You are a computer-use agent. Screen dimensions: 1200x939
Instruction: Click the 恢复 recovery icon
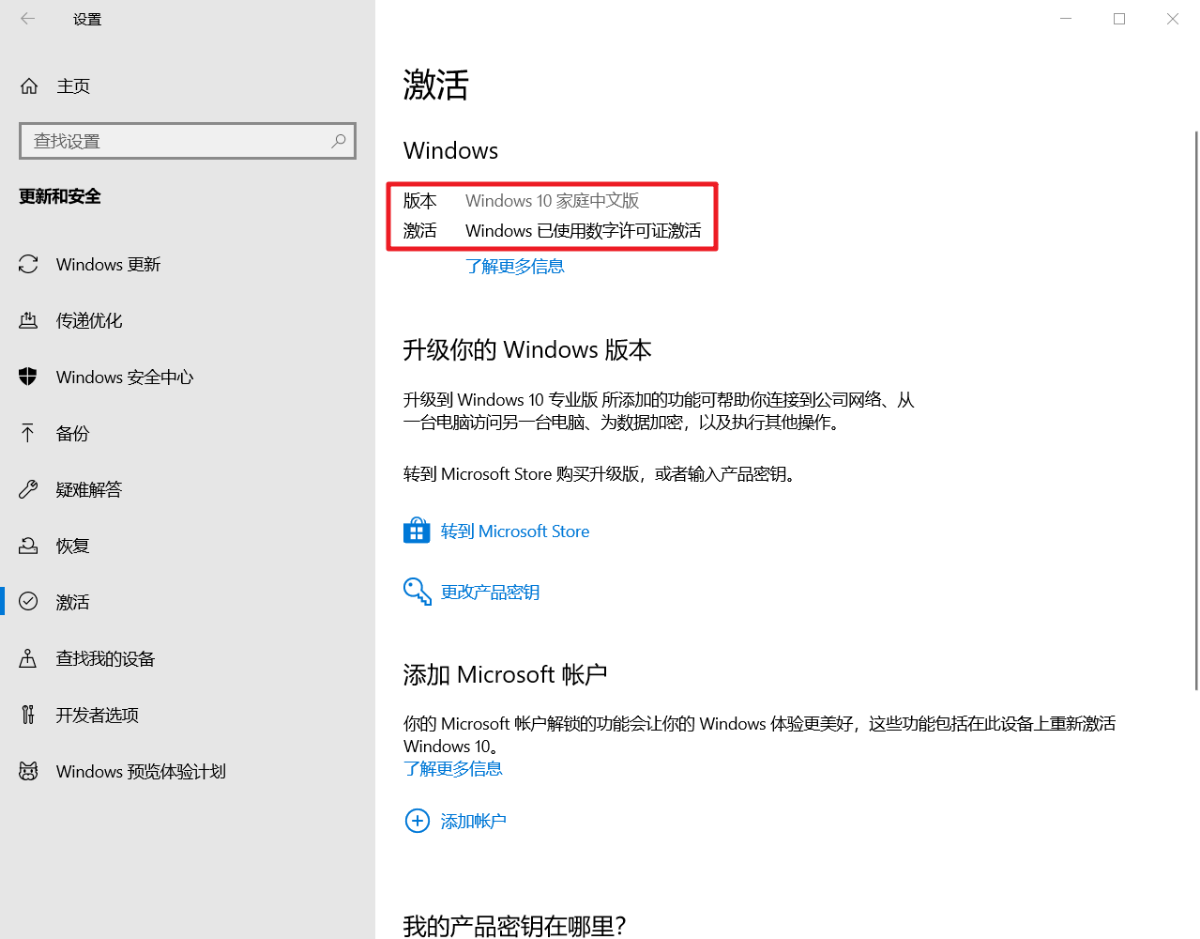coord(29,546)
